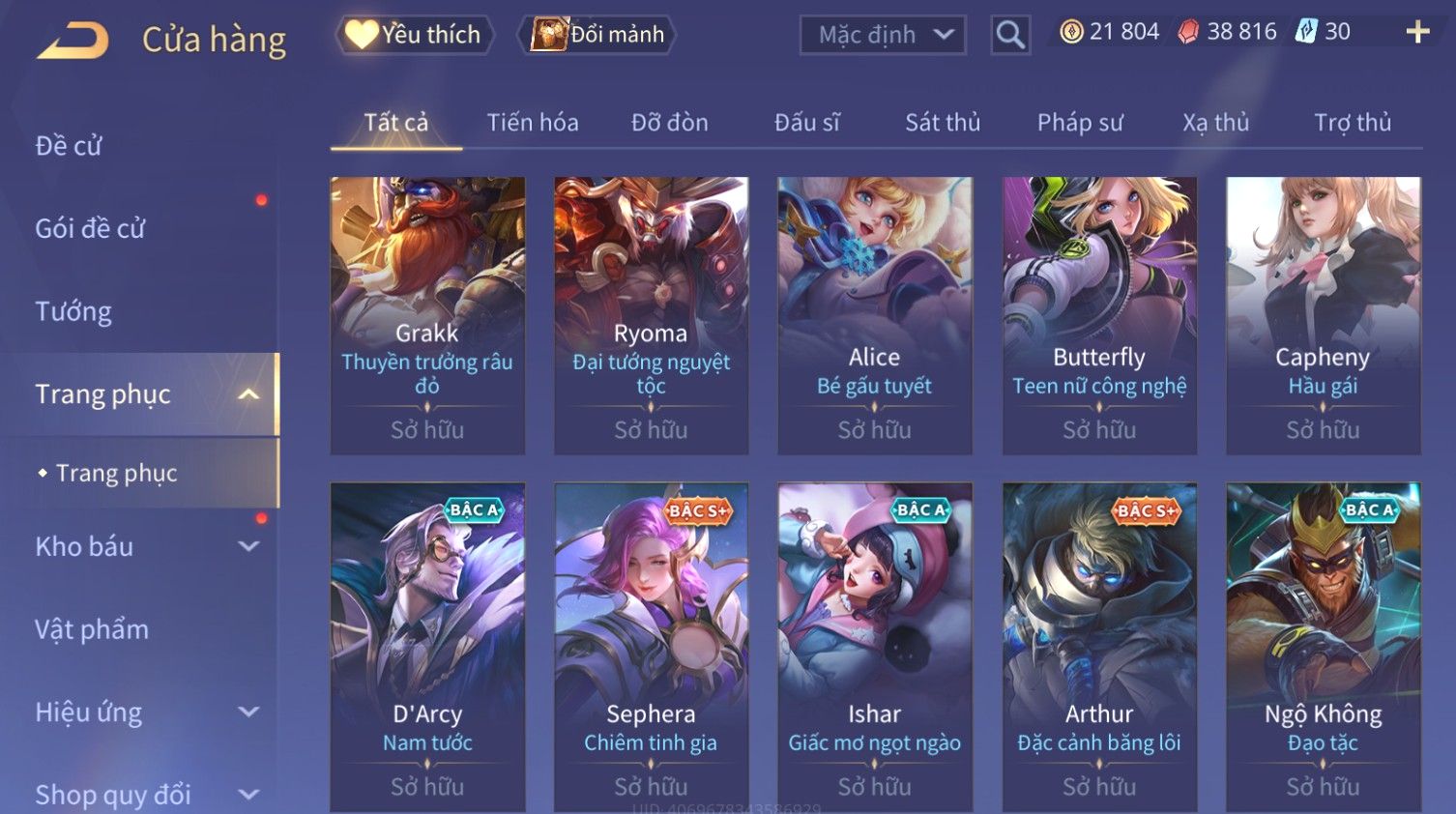Click the blue voucher currency icon
Viewport: 1456px width, 814px height.
[x=1306, y=32]
